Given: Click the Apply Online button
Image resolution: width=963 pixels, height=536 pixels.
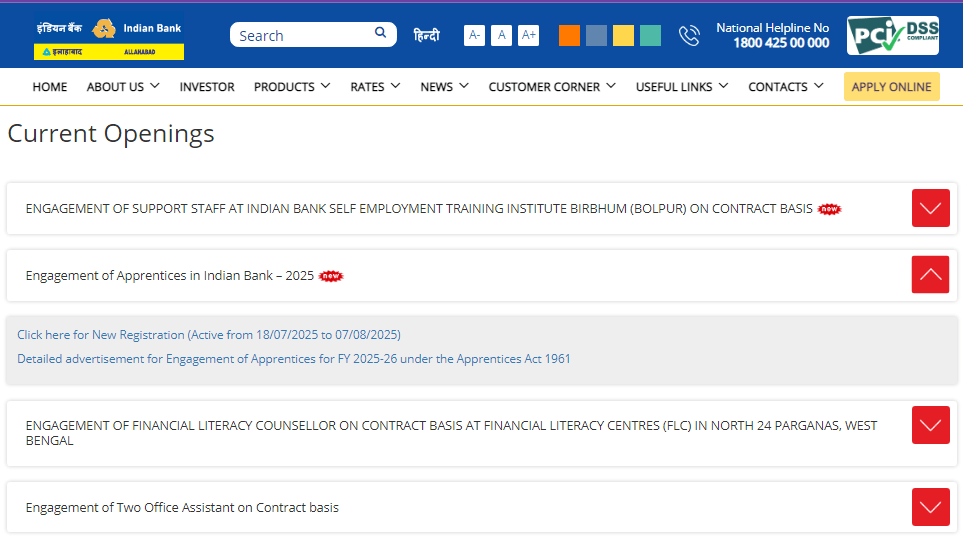Looking at the screenshot, I should [x=891, y=87].
